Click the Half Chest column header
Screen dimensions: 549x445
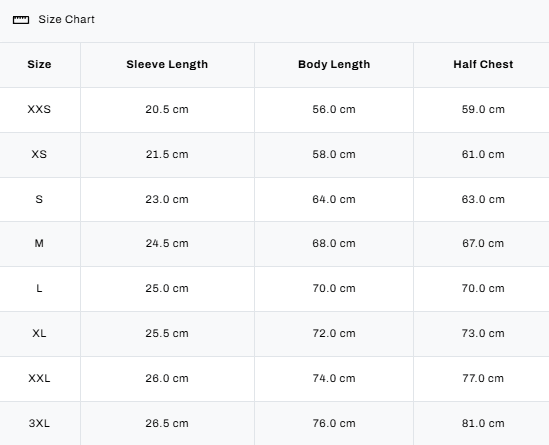point(483,64)
